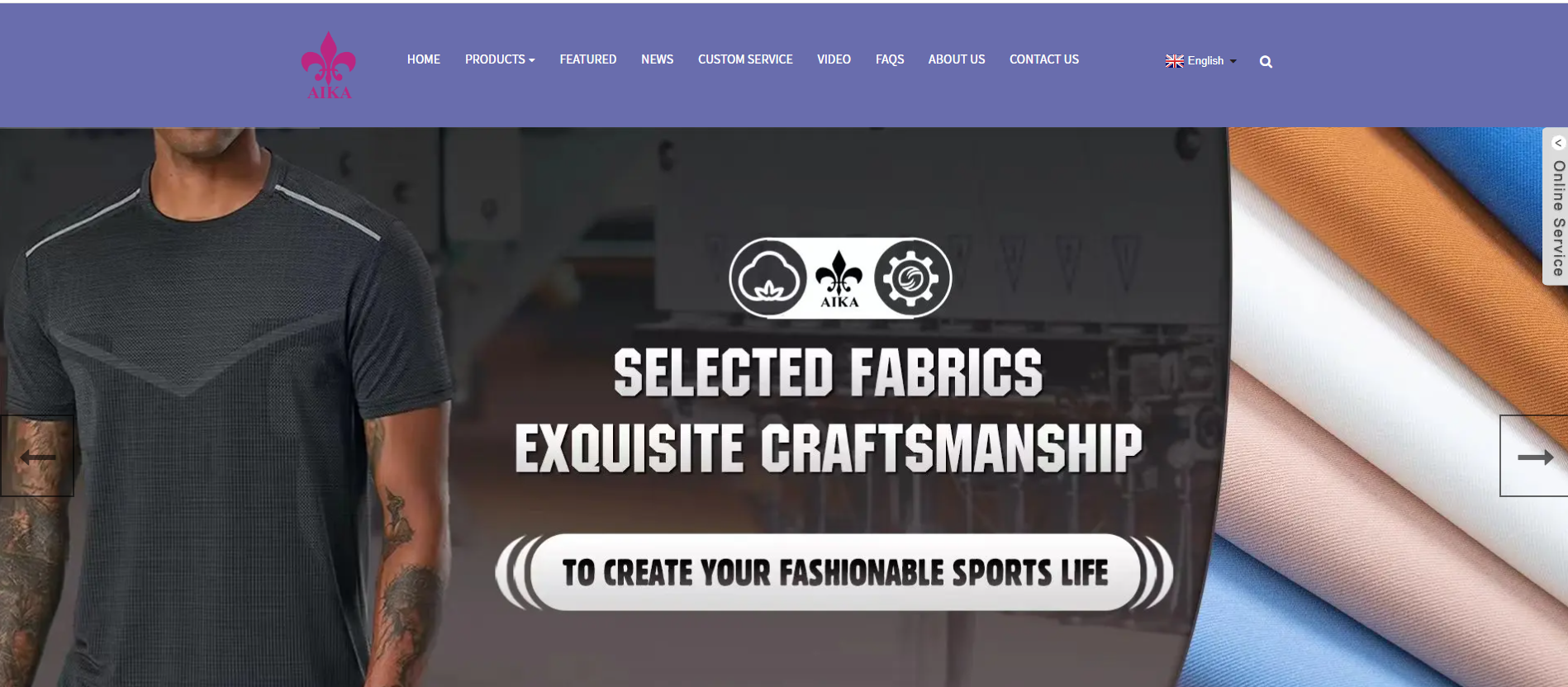Click the UK flag icon
The image size is (1568, 687).
[x=1174, y=61]
